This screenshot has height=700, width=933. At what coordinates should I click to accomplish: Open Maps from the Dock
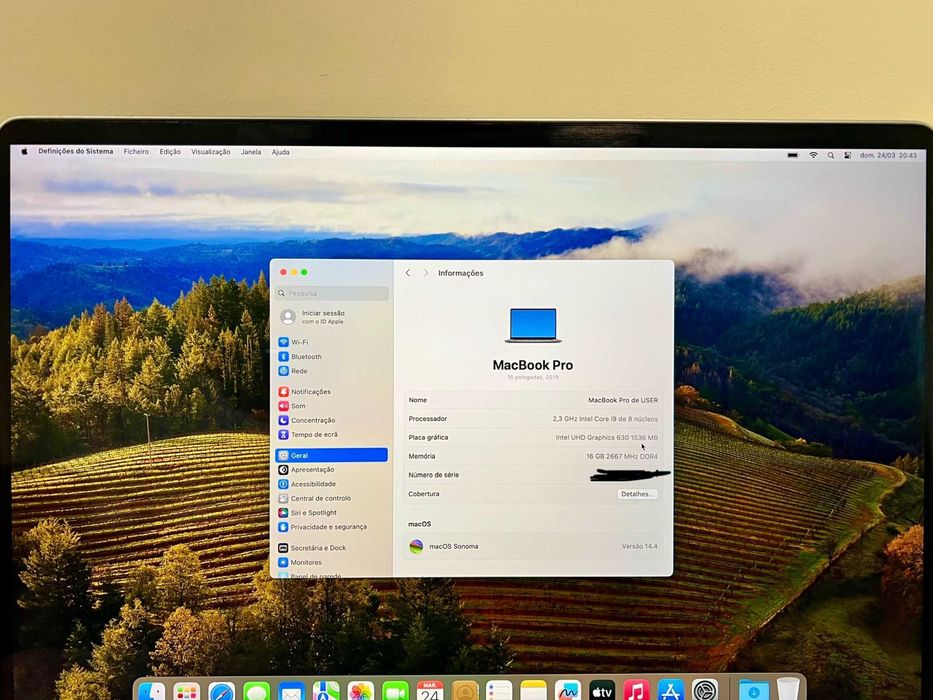326,692
